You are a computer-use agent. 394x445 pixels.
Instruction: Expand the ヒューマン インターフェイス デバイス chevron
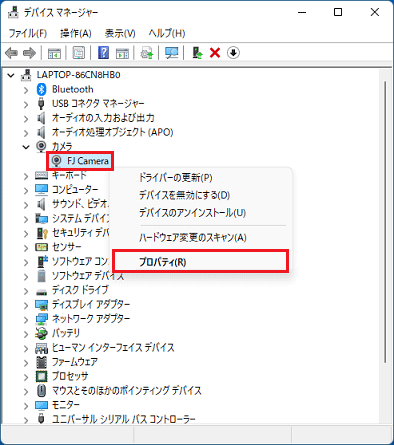[x=26, y=348]
